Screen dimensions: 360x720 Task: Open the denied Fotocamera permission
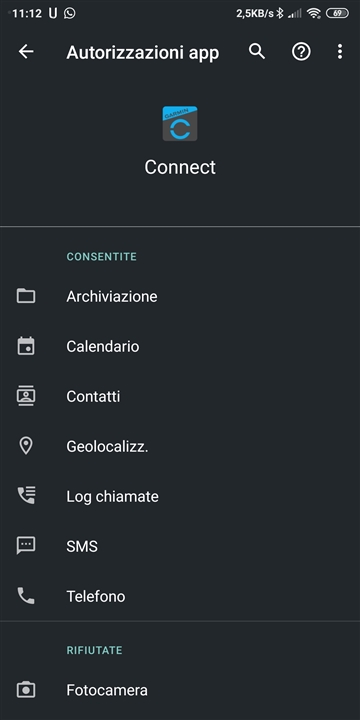[180, 690]
